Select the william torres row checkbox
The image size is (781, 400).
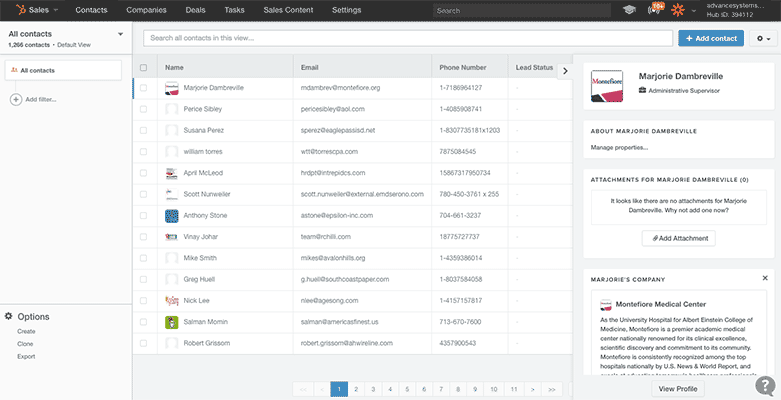click(x=143, y=151)
